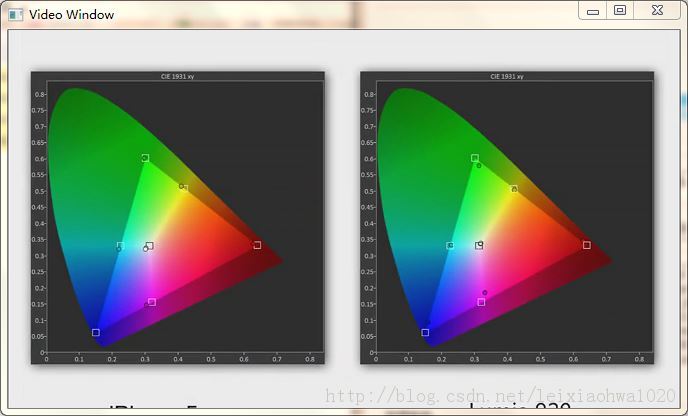688x416 pixels.
Task: Click the Video Window title text
Action: click(x=71, y=14)
